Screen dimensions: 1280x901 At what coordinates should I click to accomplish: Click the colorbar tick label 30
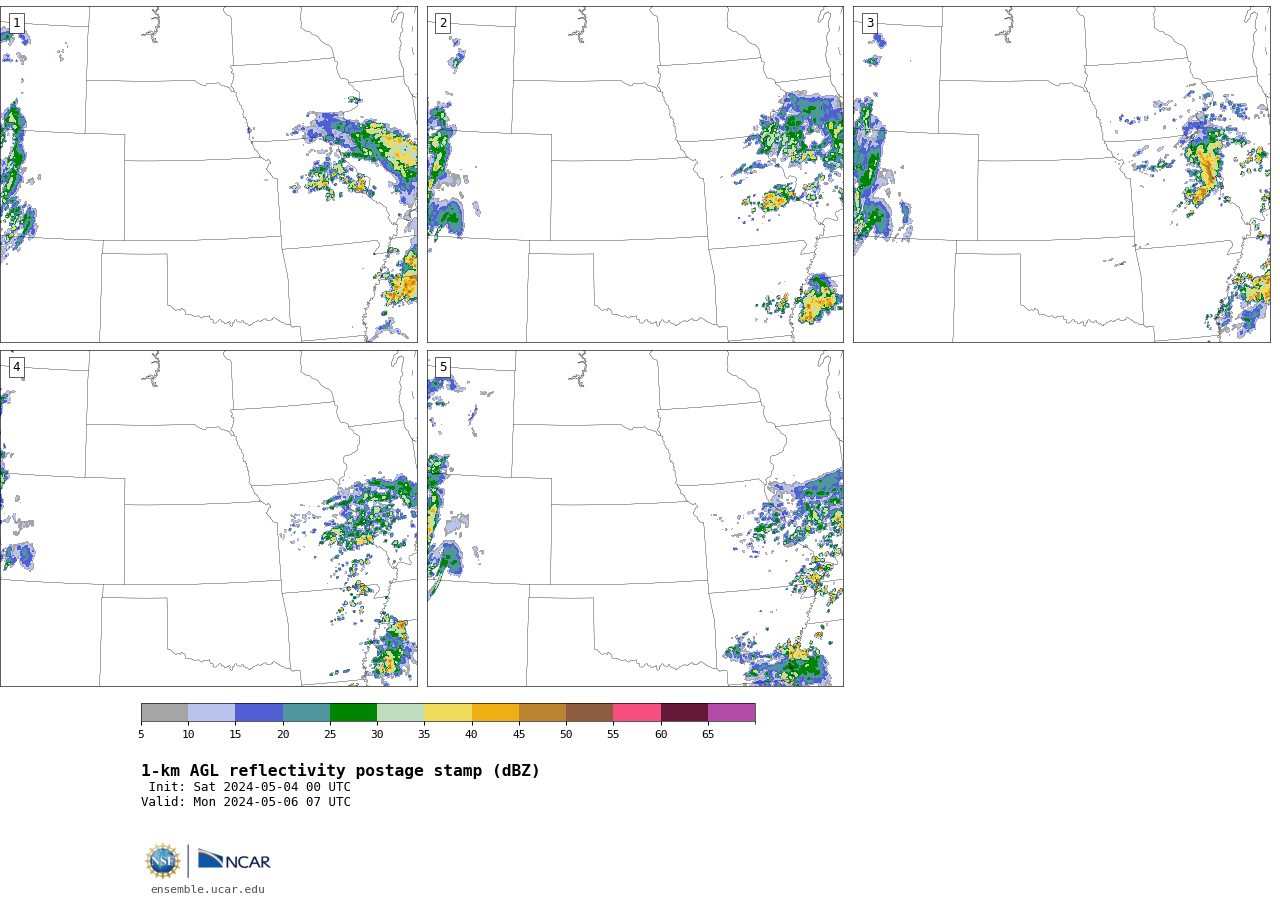(377, 735)
